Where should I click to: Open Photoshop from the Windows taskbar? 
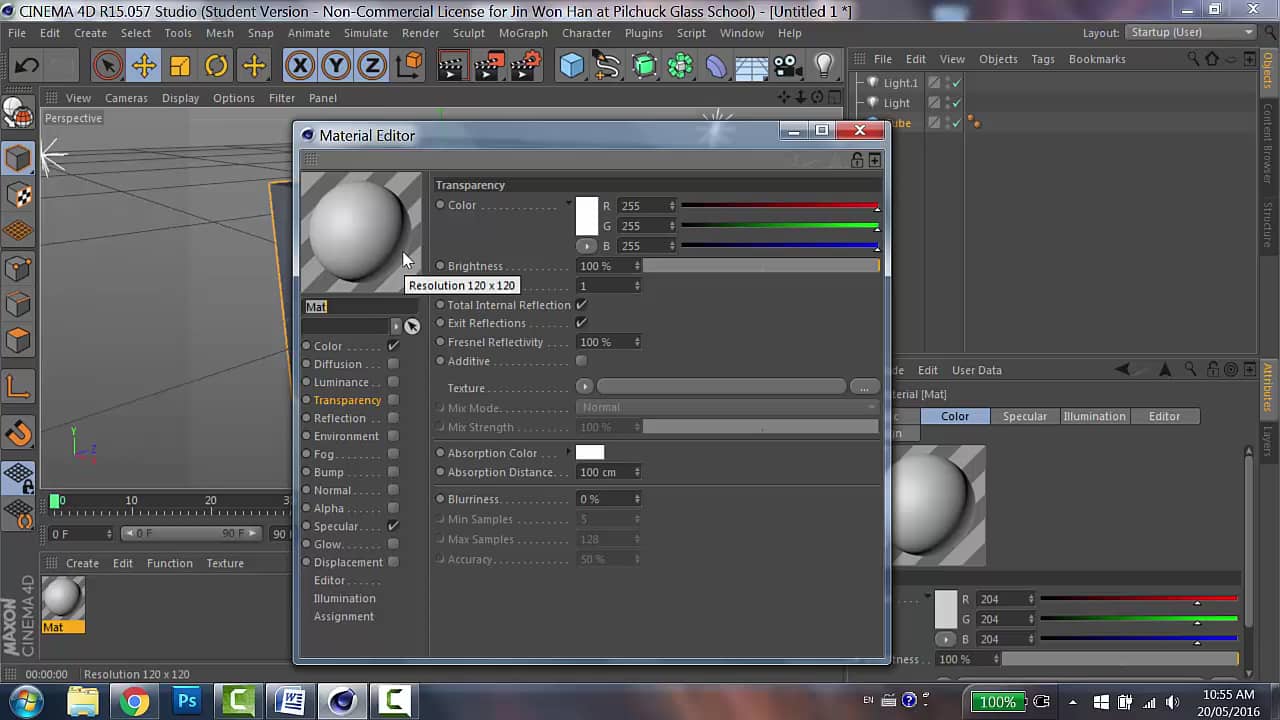pyautogui.click(x=187, y=702)
